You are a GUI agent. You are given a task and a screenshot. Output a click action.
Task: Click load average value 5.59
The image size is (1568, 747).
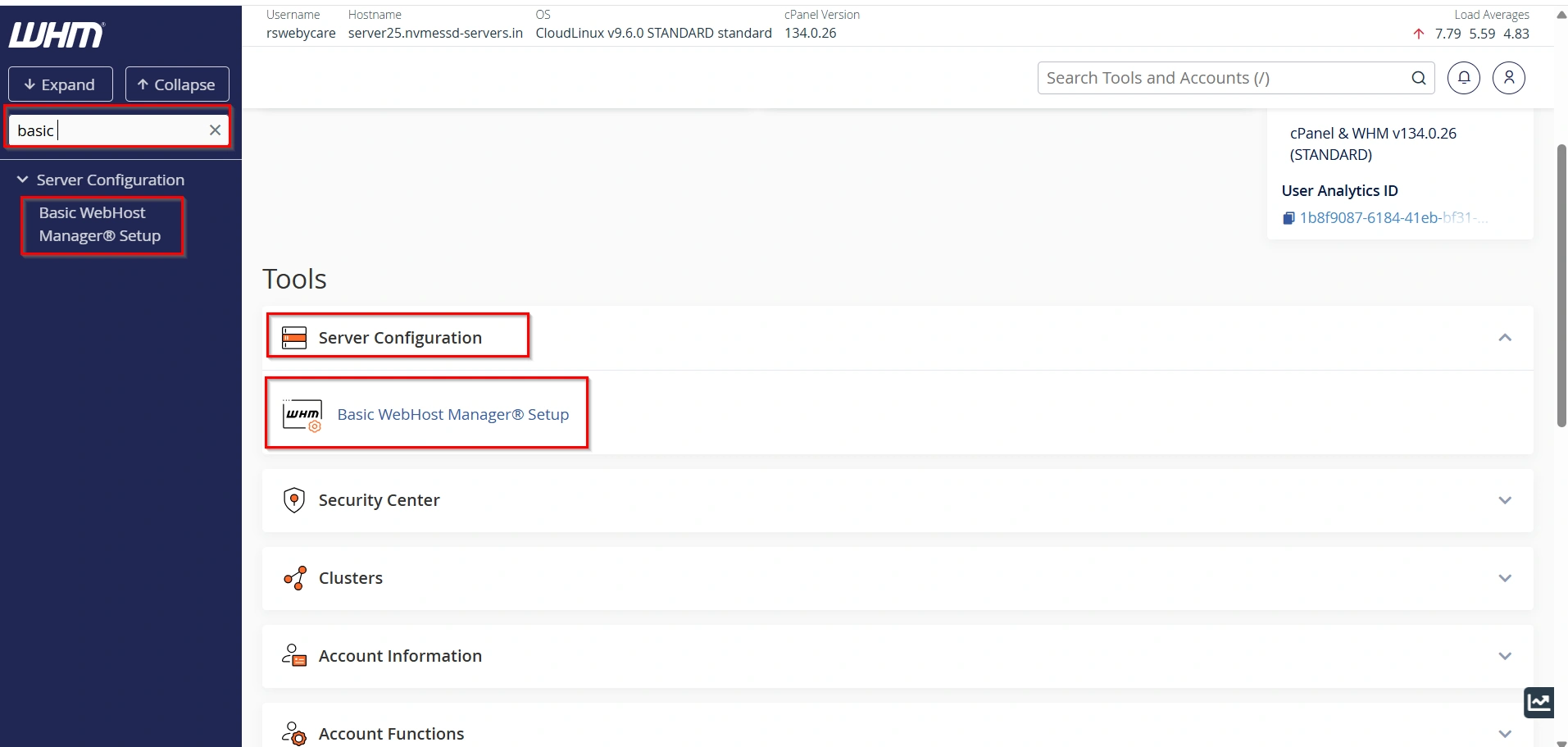[x=1482, y=34]
